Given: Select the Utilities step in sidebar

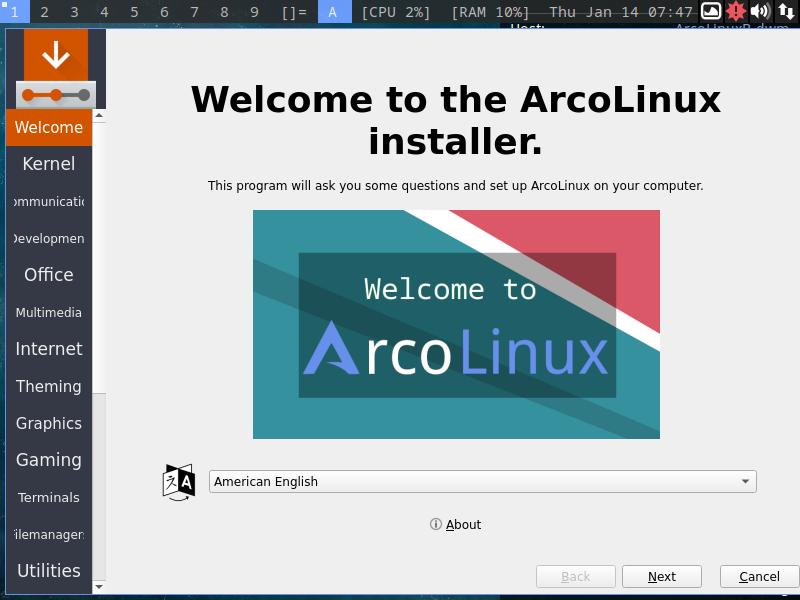Looking at the screenshot, I should [x=49, y=570].
